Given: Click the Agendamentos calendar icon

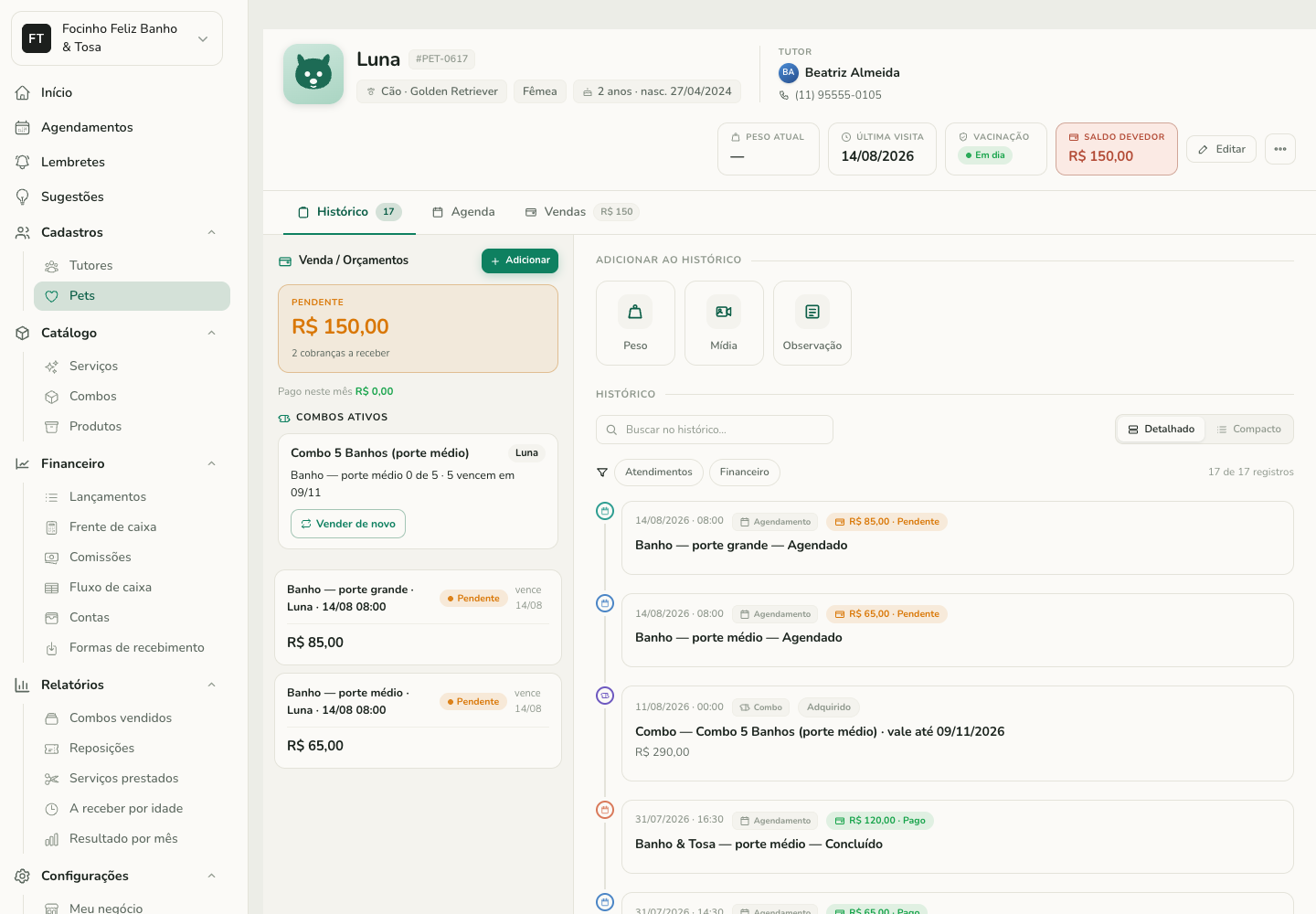Looking at the screenshot, I should (23, 127).
